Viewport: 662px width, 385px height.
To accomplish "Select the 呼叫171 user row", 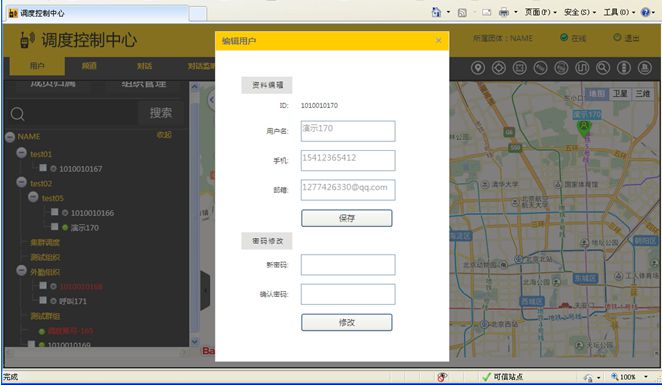I will 73,301.
